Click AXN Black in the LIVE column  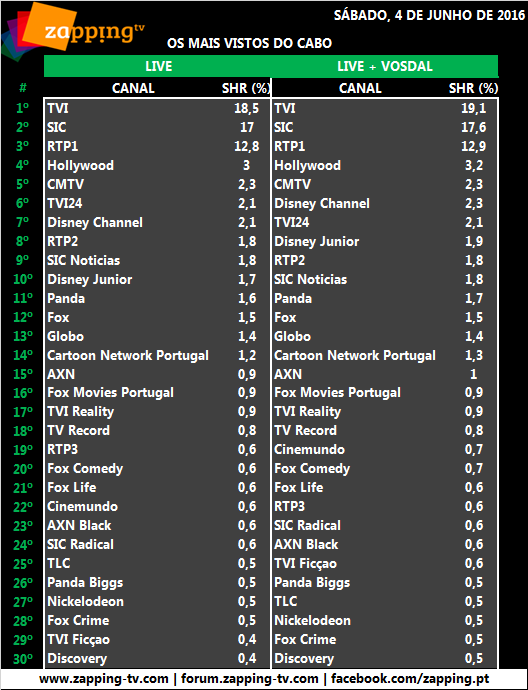[79, 525]
